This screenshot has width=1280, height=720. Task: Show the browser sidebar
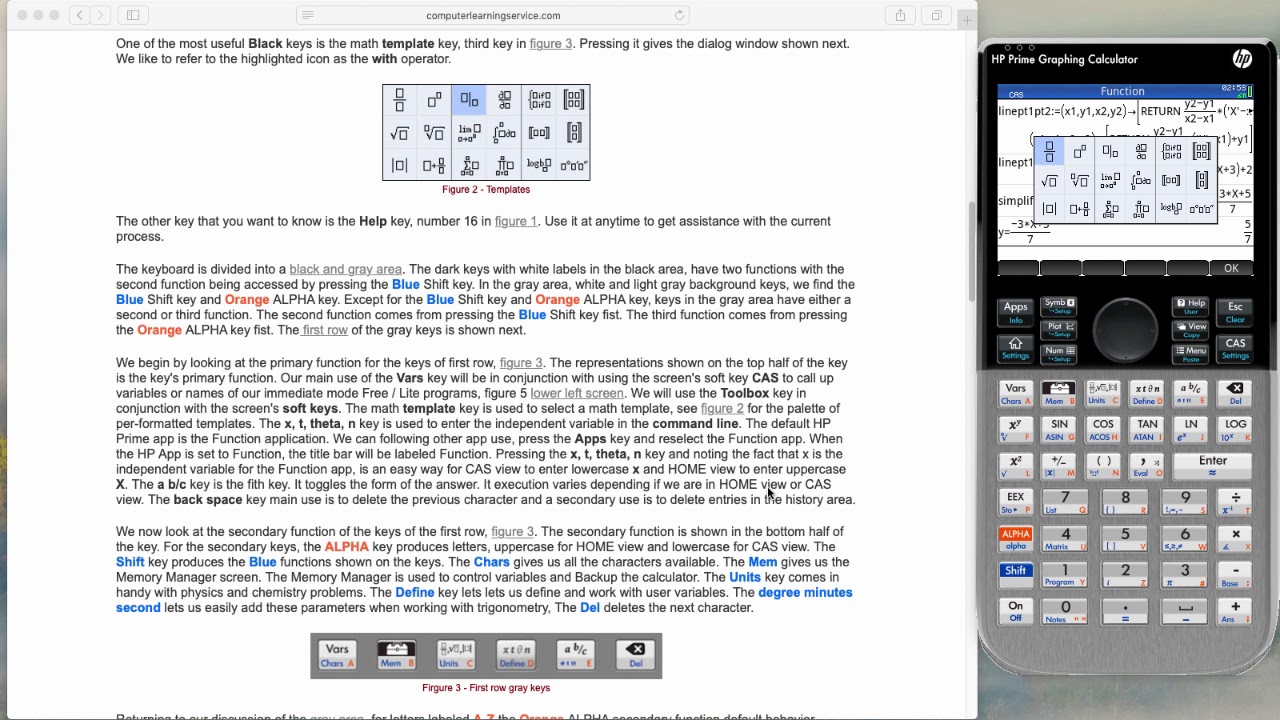pyautogui.click(x=133, y=15)
